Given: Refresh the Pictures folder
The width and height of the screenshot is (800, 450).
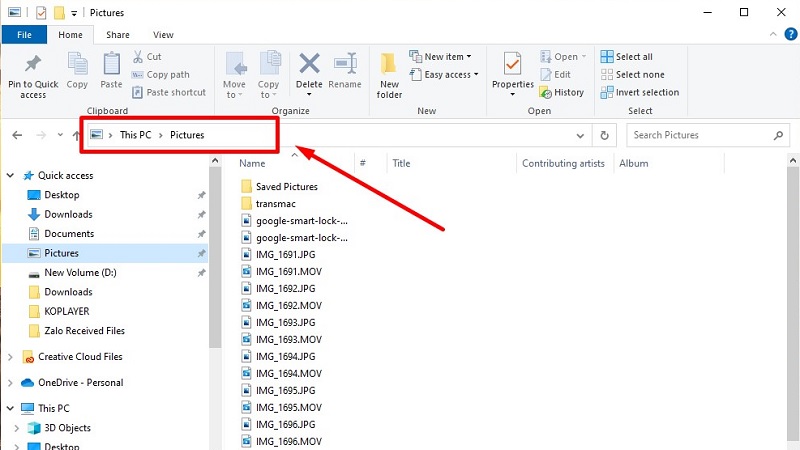Looking at the screenshot, I should (604, 135).
